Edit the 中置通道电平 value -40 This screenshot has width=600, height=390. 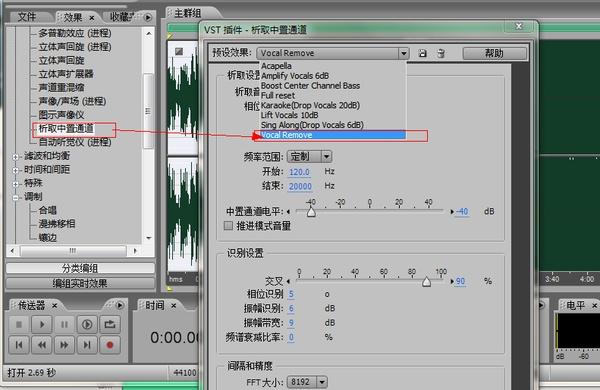[x=462, y=211]
